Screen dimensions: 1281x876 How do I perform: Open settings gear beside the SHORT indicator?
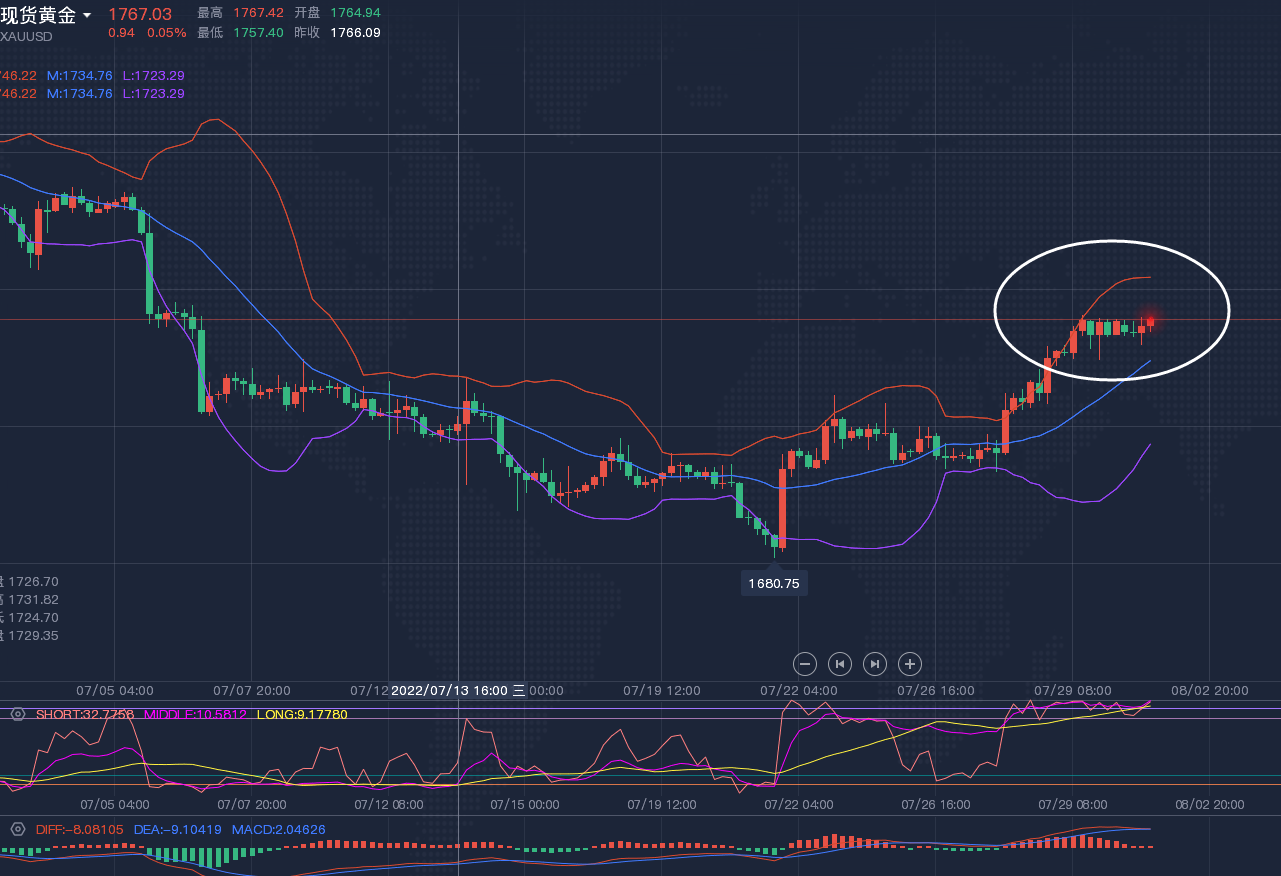tap(17, 715)
